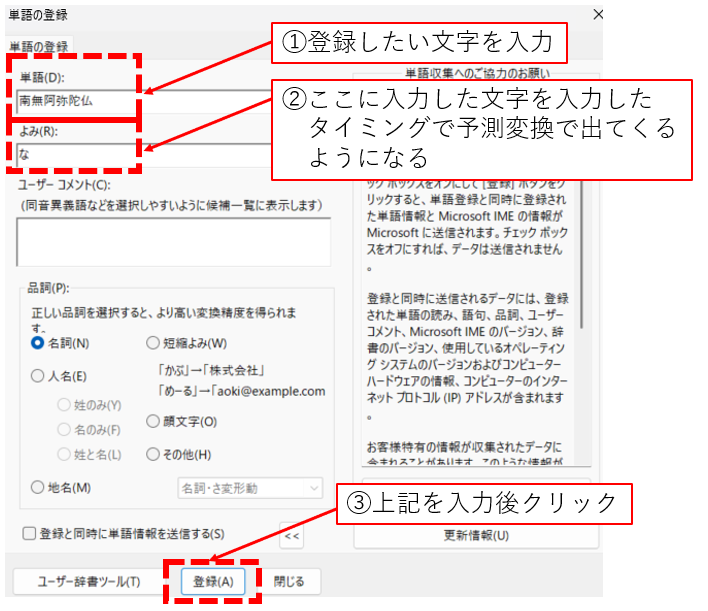The image size is (708, 611).
Task: Open ユーザー辞書ツール(T)
Action: pos(89,581)
